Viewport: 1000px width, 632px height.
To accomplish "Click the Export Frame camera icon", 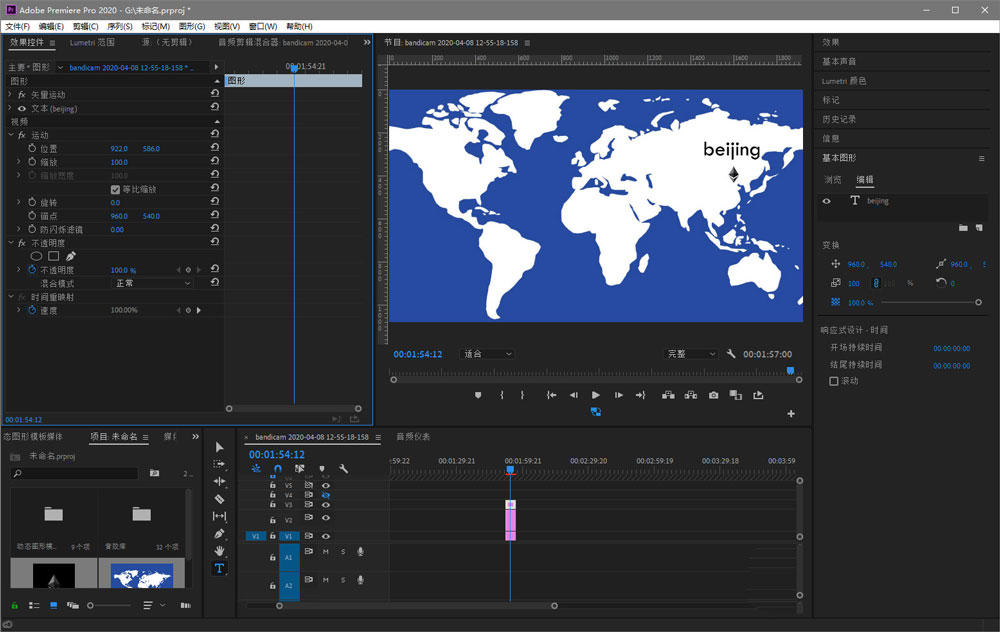I will tap(713, 395).
